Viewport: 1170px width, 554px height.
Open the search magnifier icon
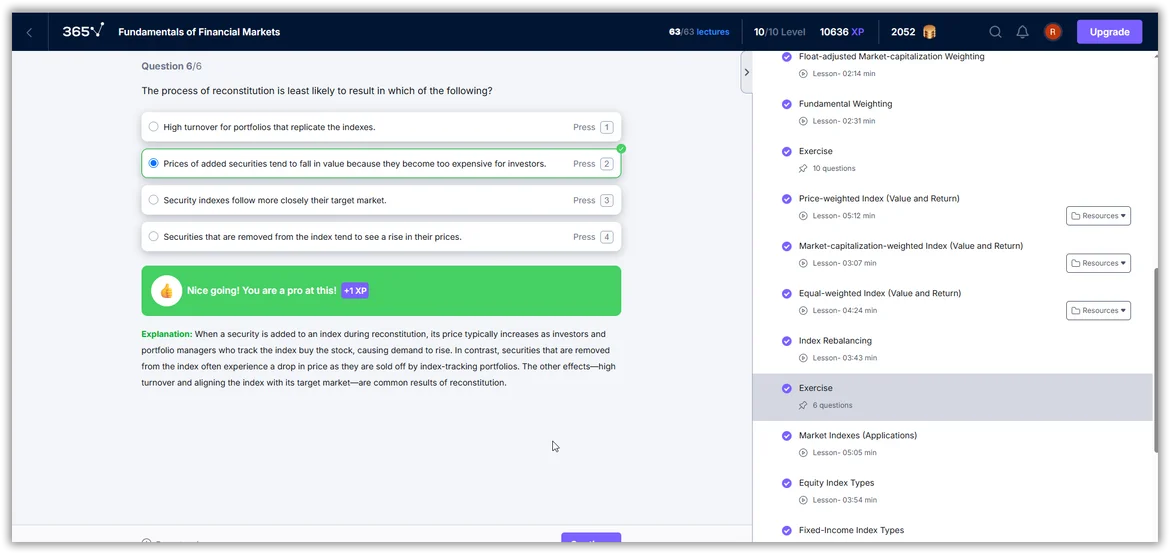pyautogui.click(x=995, y=32)
